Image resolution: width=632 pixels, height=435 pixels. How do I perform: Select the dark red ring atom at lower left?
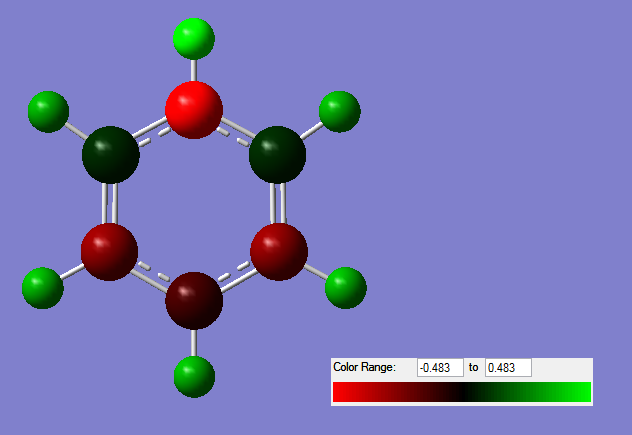click(x=110, y=252)
